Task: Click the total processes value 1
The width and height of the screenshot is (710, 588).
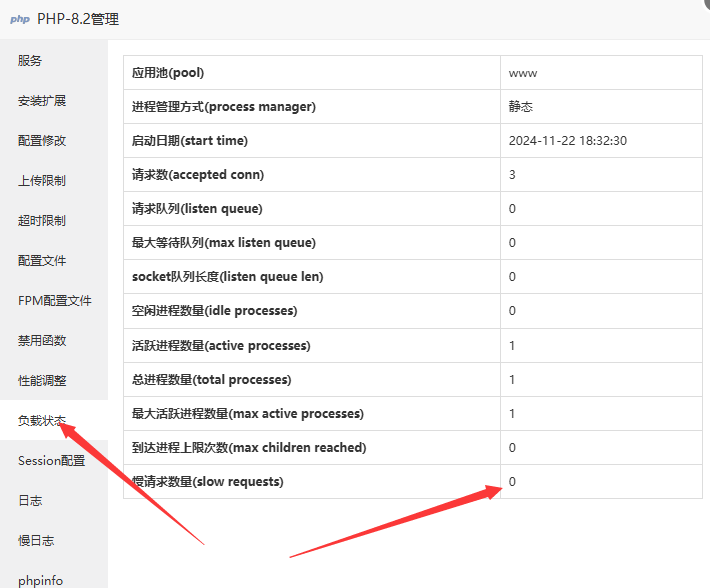Action: (512, 380)
